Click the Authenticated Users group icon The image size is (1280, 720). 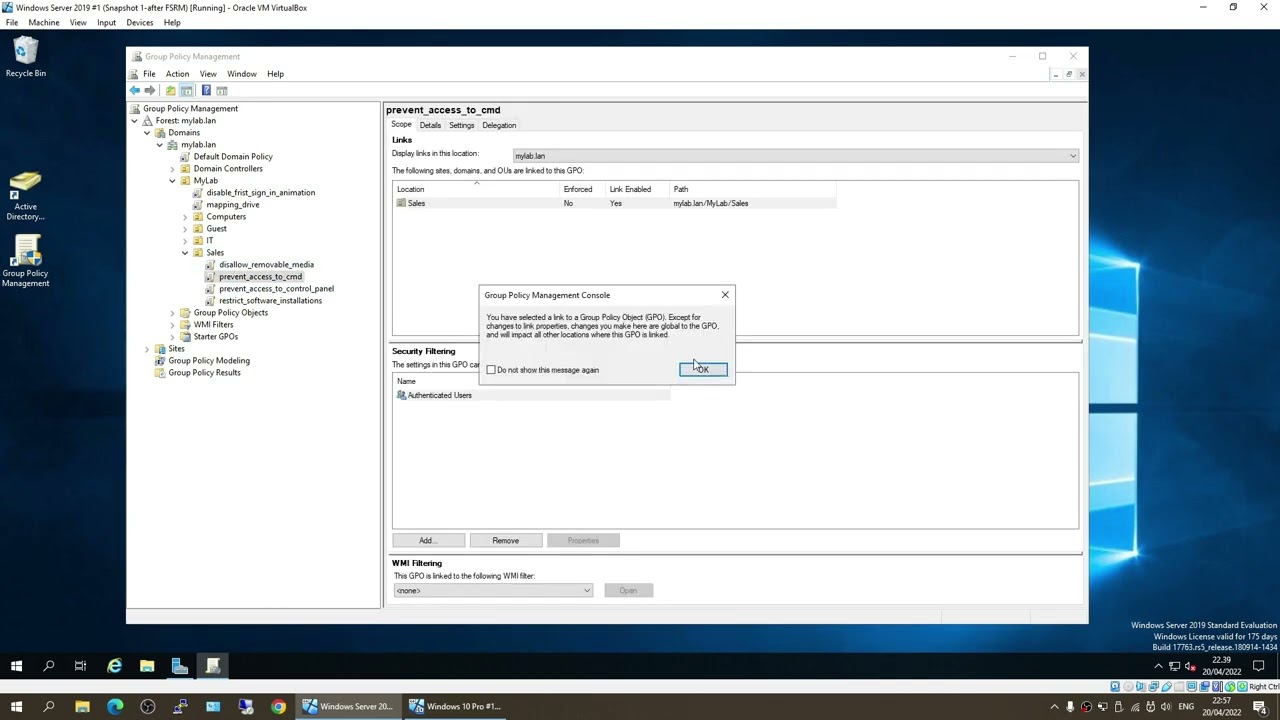click(401, 395)
